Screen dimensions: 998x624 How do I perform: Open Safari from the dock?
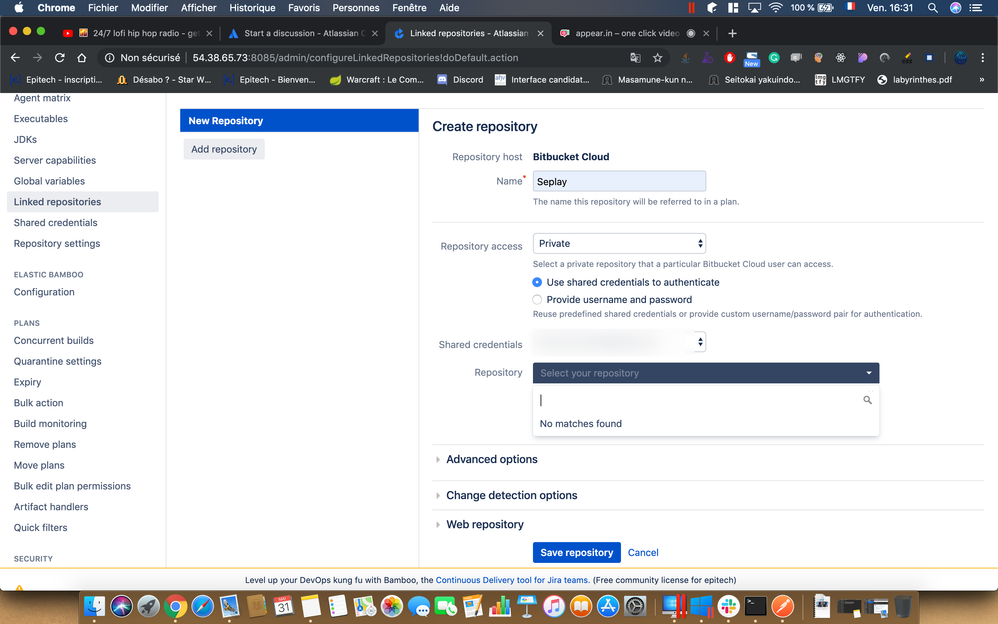(203, 606)
